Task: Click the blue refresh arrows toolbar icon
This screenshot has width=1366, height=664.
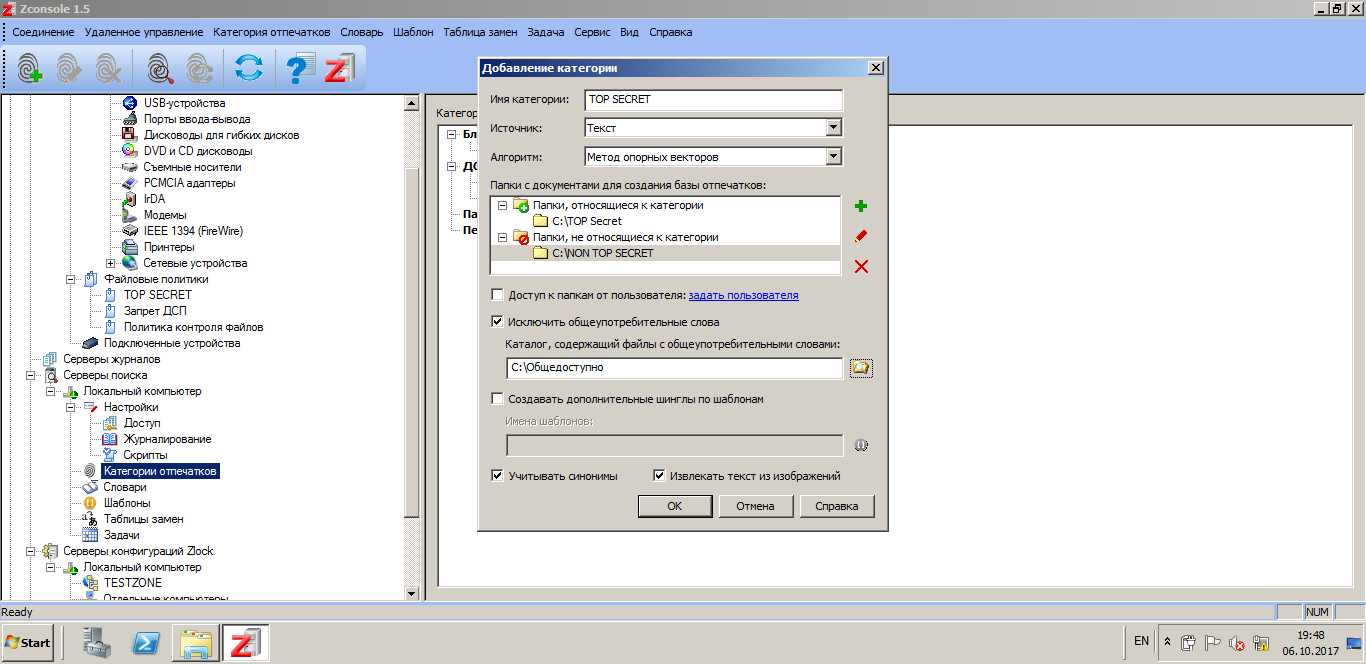Action: [249, 68]
